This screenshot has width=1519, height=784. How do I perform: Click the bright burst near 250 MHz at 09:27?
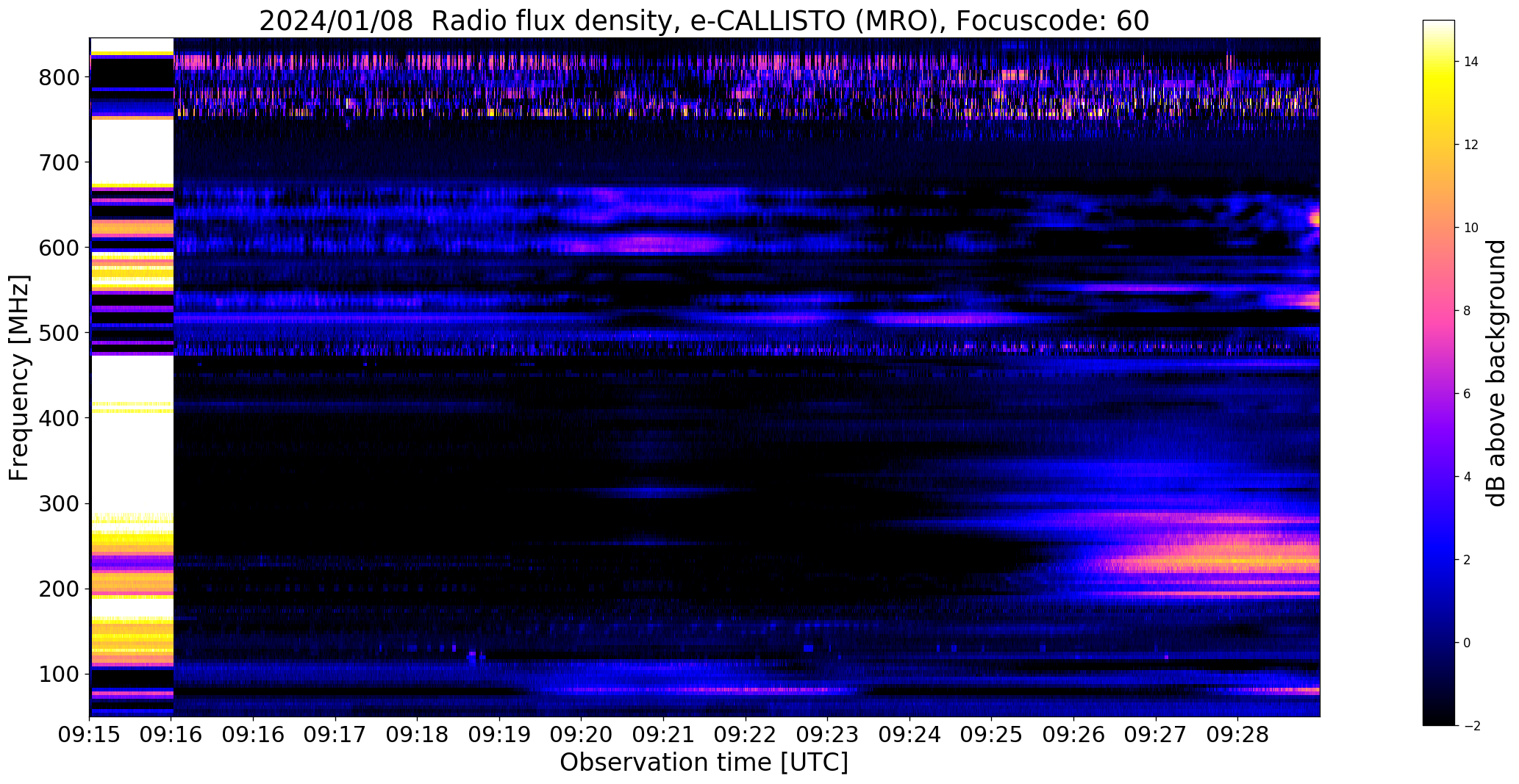point(1206,555)
